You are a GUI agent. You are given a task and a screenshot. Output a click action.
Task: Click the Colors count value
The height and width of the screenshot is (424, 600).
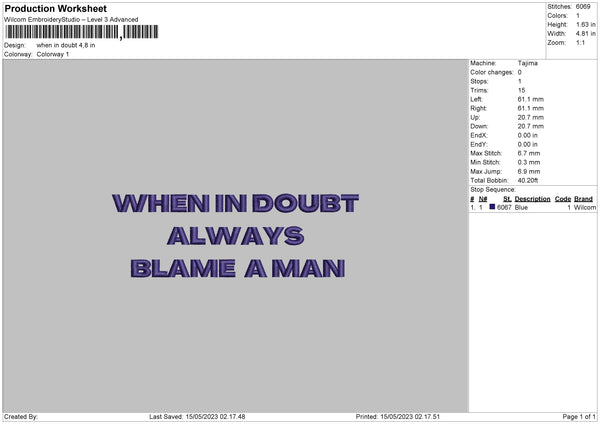pyautogui.click(x=578, y=16)
